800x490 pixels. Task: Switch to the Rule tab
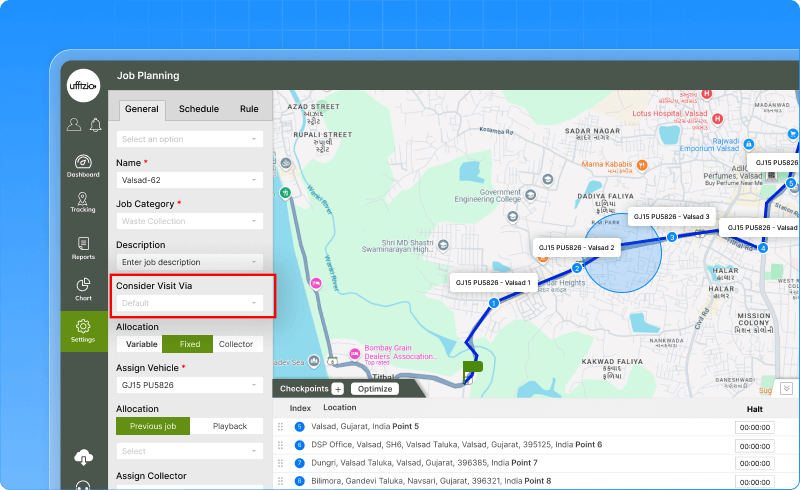249,110
